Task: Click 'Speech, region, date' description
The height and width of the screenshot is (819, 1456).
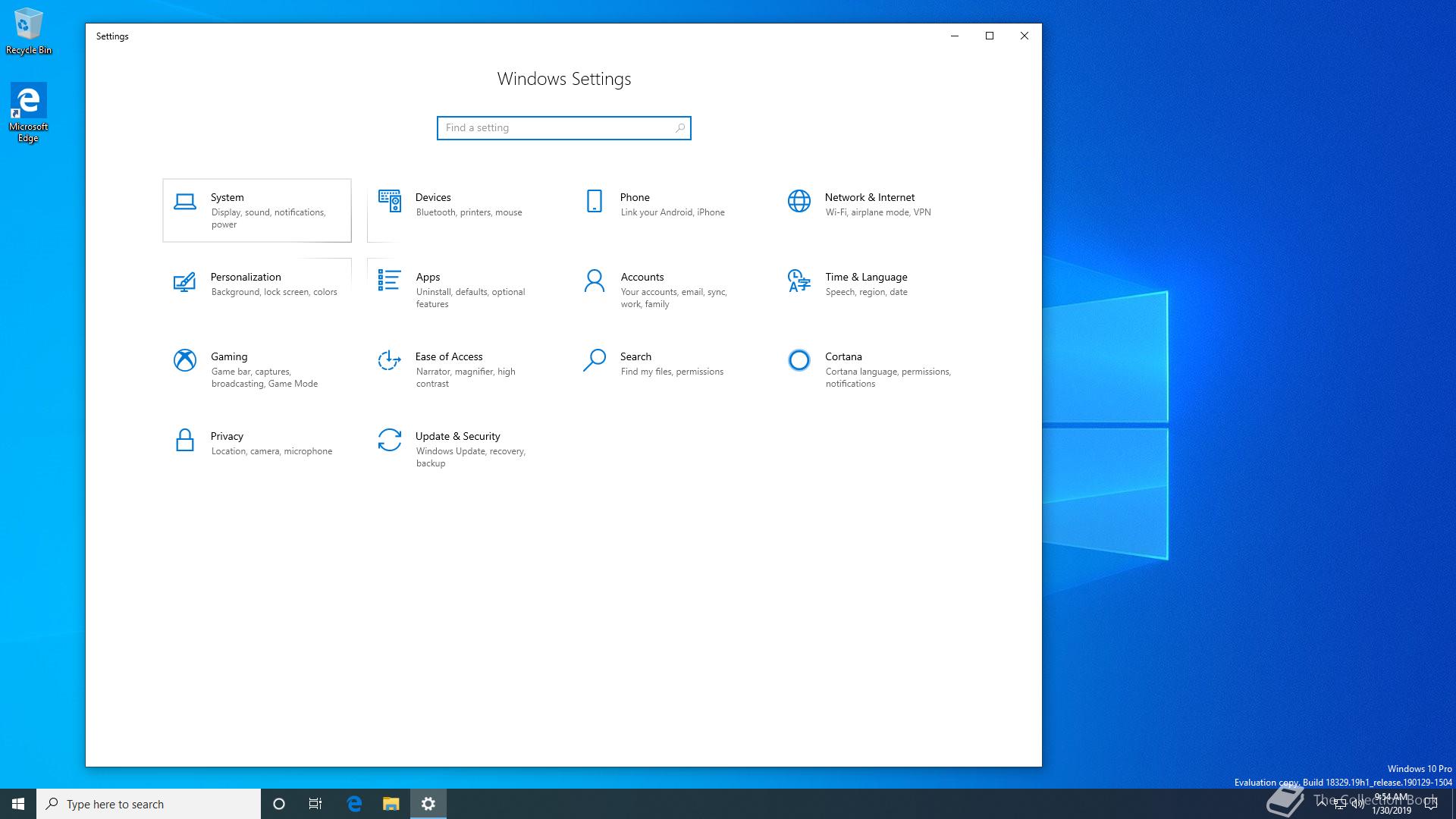Action: click(x=866, y=292)
